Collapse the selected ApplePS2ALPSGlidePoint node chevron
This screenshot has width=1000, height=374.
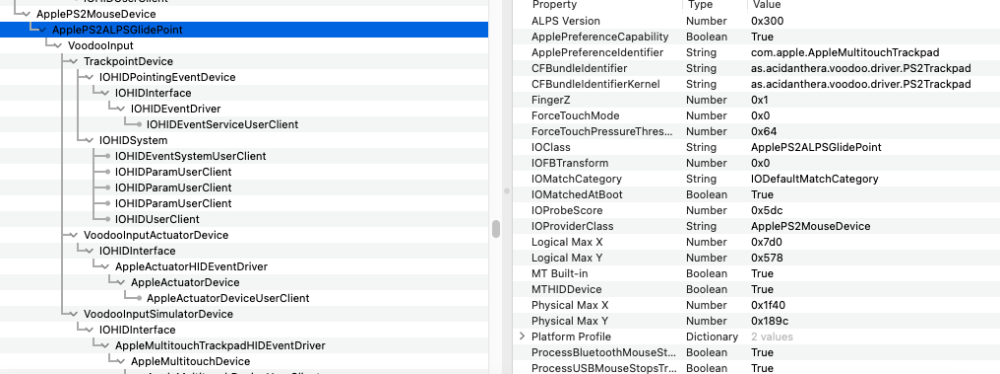[41, 30]
